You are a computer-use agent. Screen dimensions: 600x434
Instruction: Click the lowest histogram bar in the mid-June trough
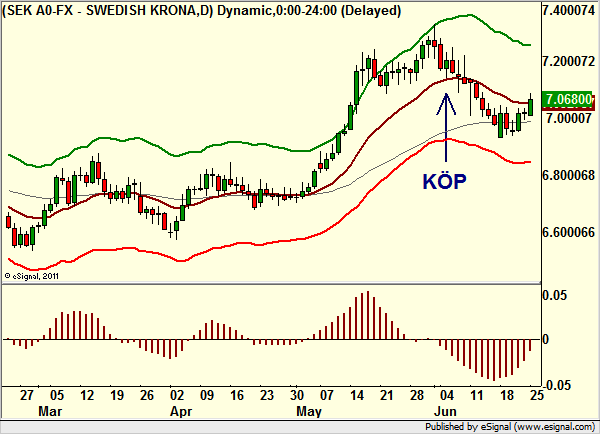(x=494, y=360)
